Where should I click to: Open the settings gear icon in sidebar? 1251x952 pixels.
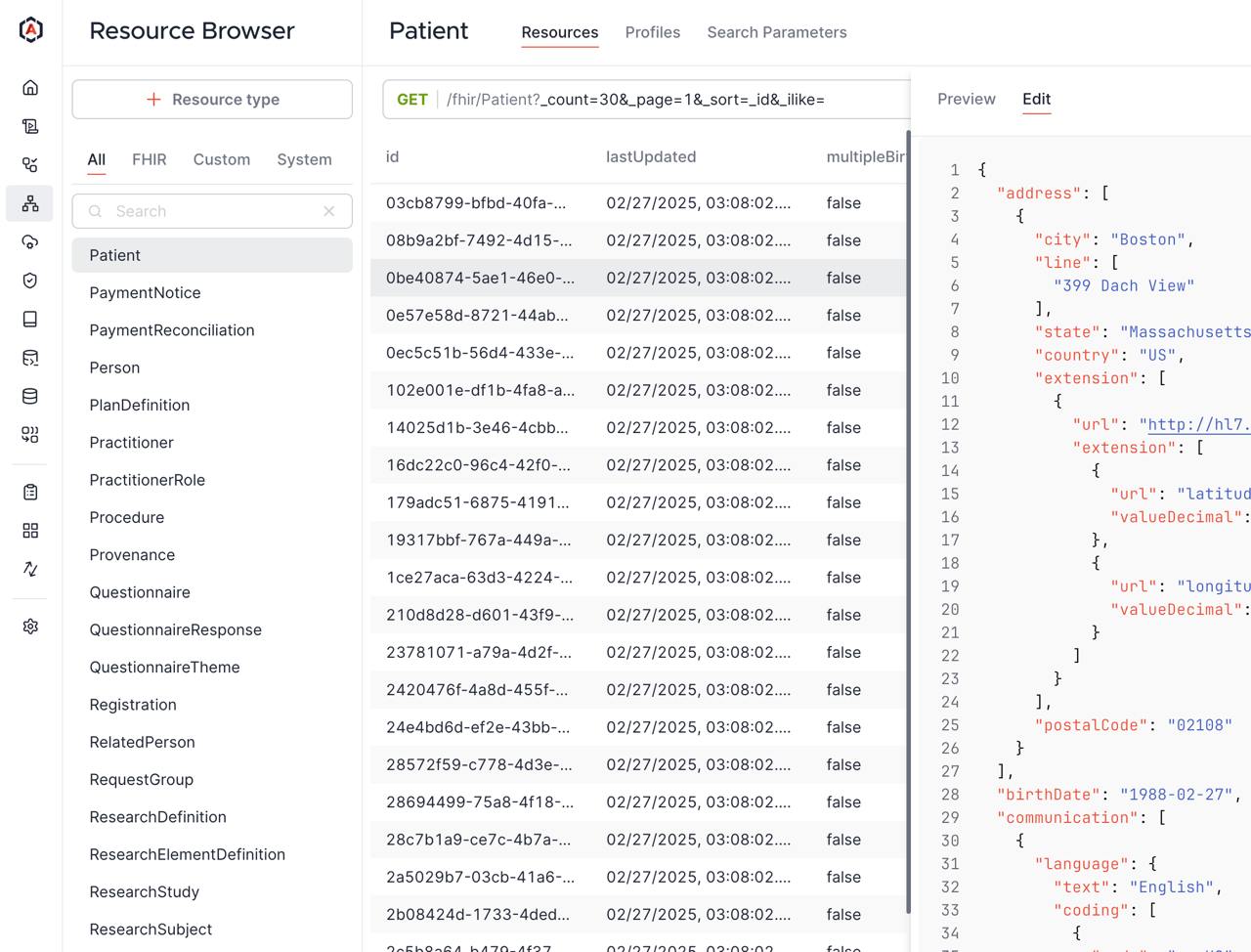point(30,627)
